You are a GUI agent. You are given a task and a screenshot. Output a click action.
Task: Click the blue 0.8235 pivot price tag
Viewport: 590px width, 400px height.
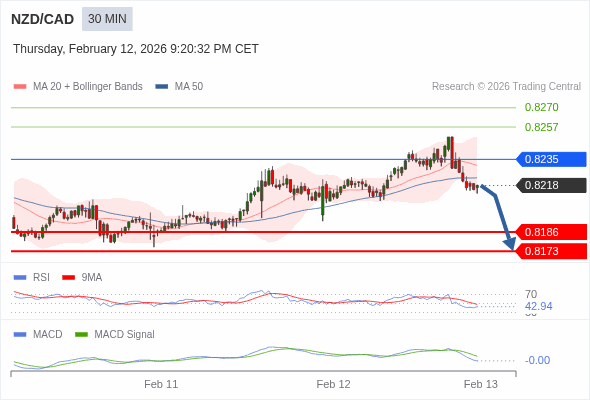click(551, 159)
